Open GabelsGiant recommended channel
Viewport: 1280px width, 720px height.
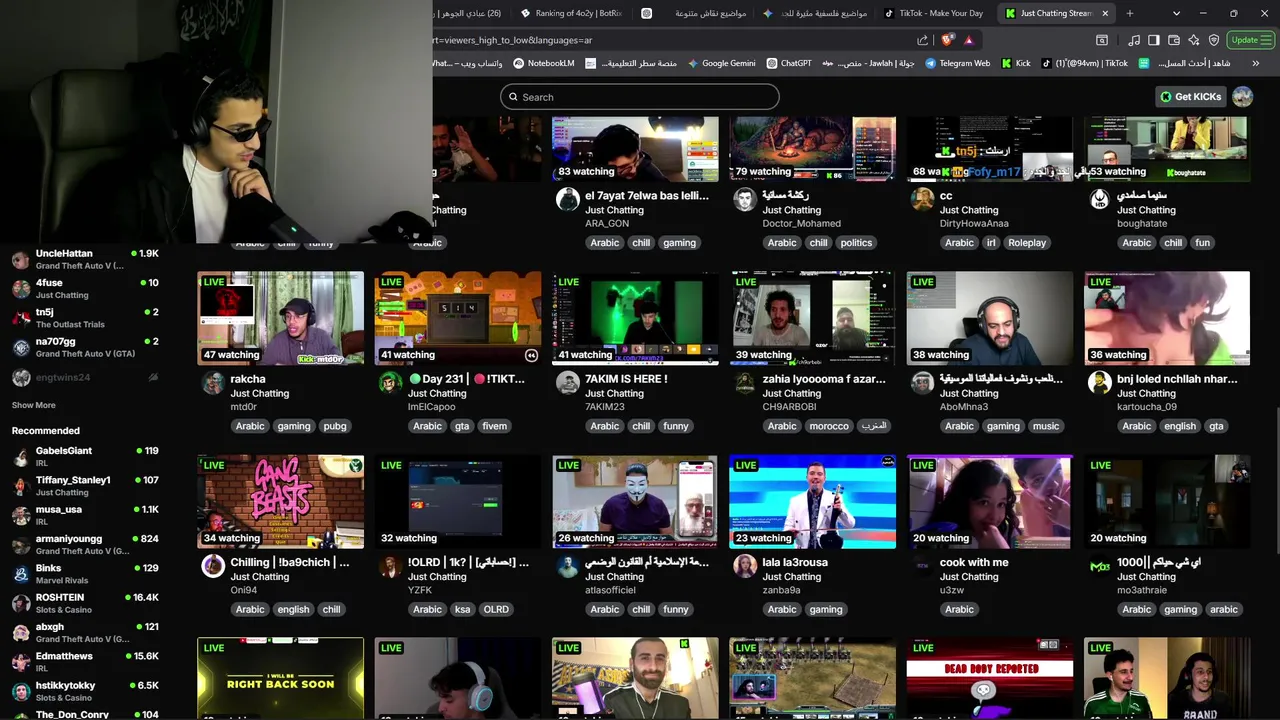[85, 457]
